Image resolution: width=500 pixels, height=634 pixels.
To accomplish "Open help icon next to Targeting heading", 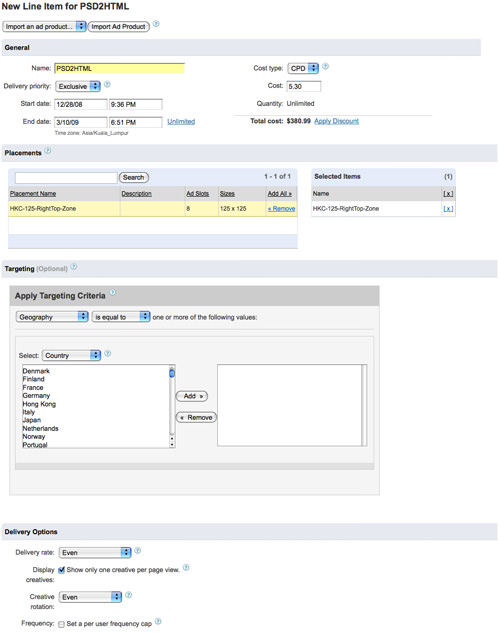I will (x=74, y=266).
